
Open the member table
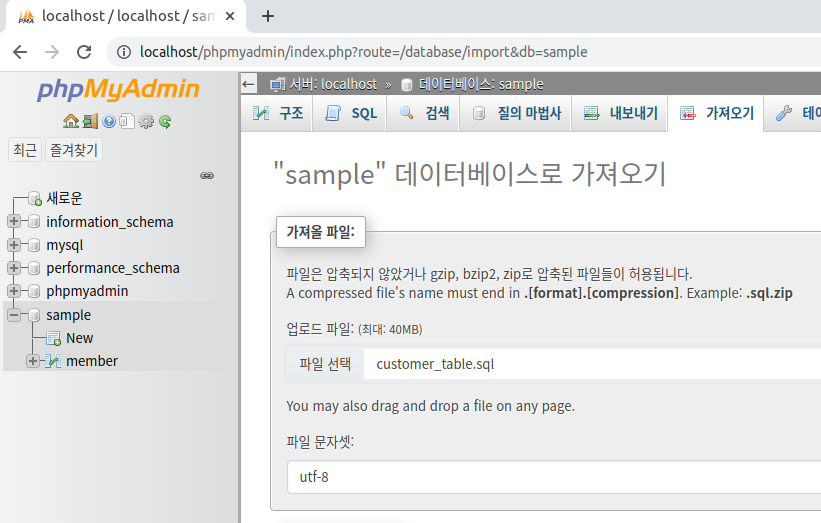point(92,361)
